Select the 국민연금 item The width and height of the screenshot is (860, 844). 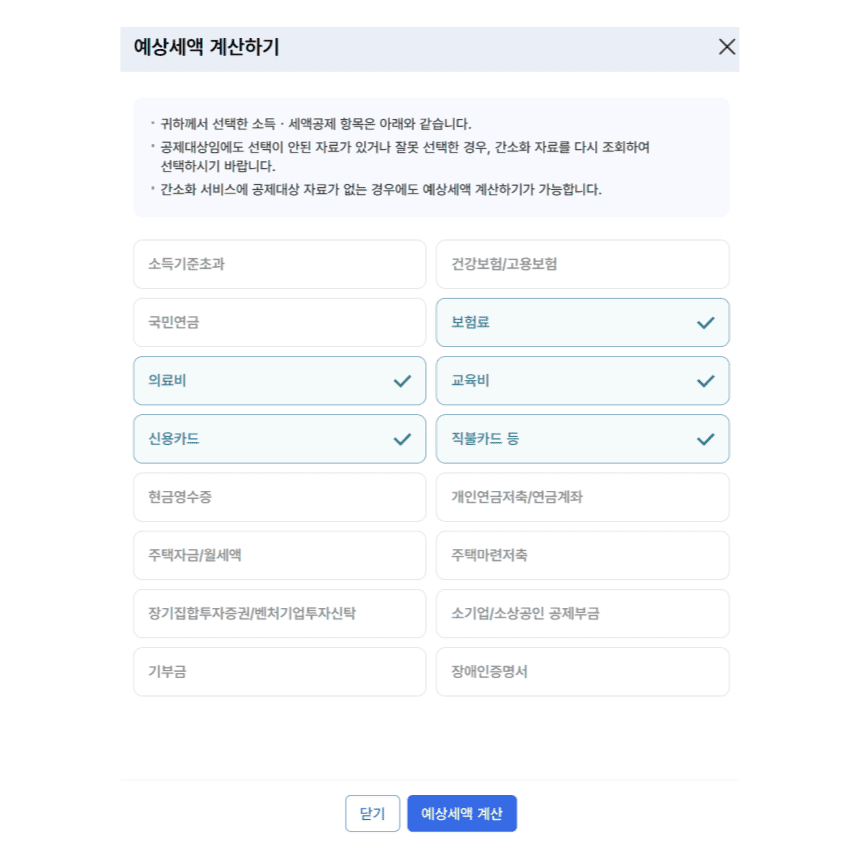point(280,322)
